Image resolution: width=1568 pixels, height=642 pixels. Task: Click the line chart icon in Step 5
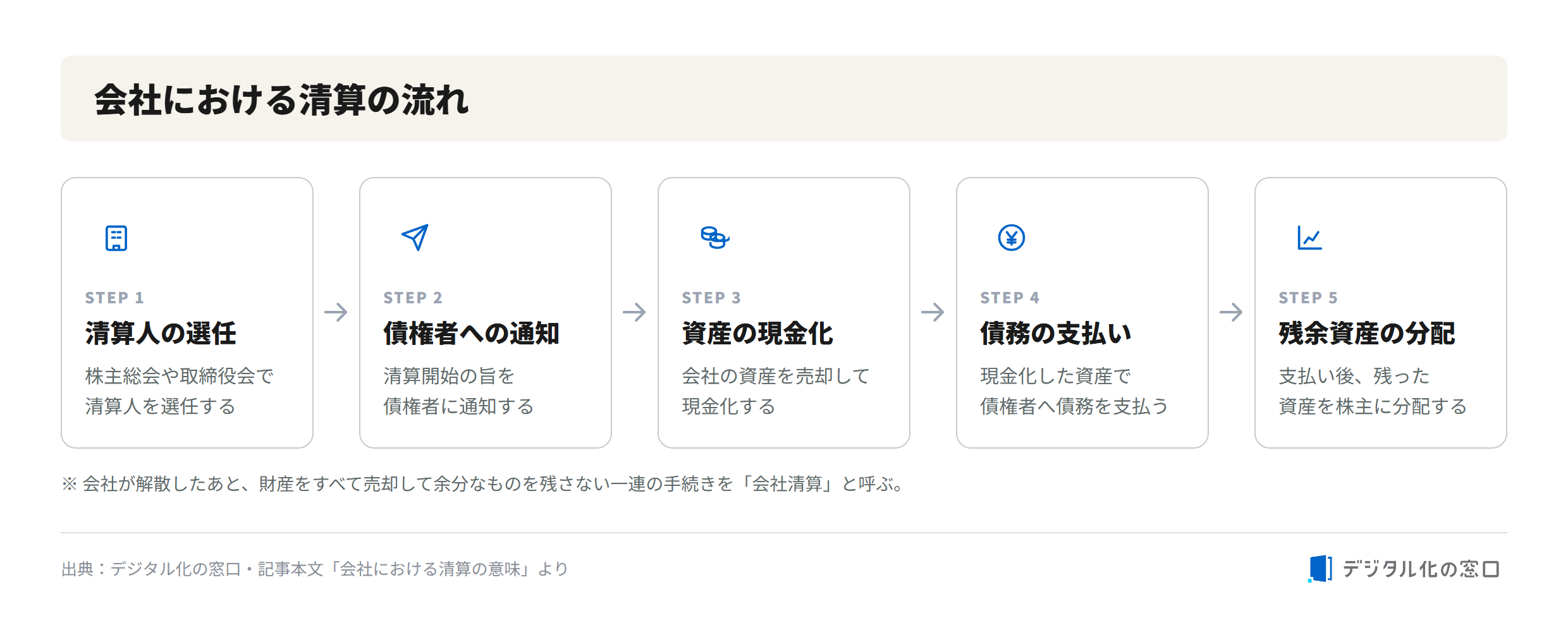point(1309,238)
